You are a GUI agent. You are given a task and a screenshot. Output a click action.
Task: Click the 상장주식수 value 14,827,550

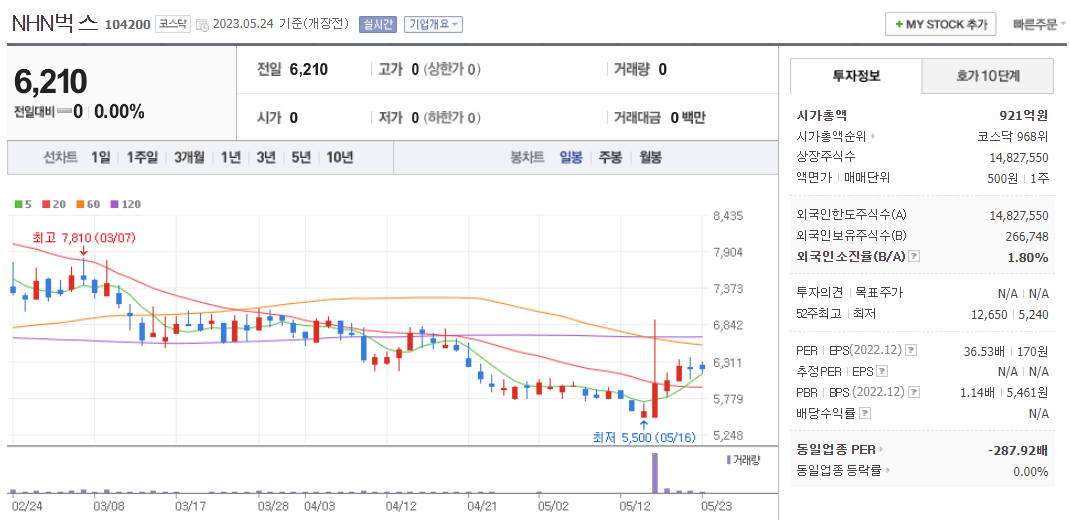pos(1019,158)
